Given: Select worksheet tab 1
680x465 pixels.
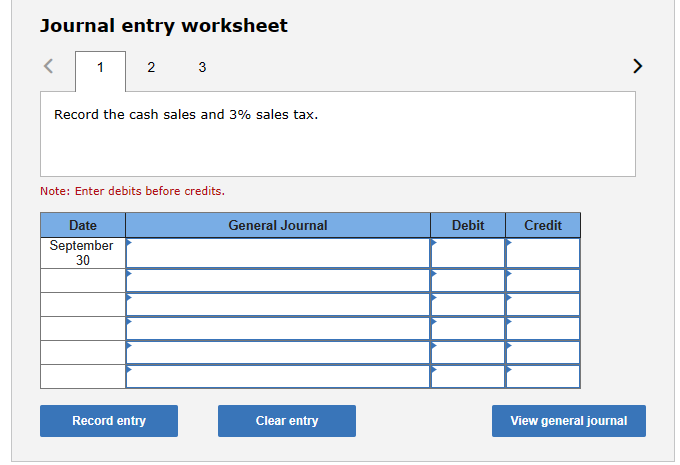Looking at the screenshot, I should pos(101,71).
